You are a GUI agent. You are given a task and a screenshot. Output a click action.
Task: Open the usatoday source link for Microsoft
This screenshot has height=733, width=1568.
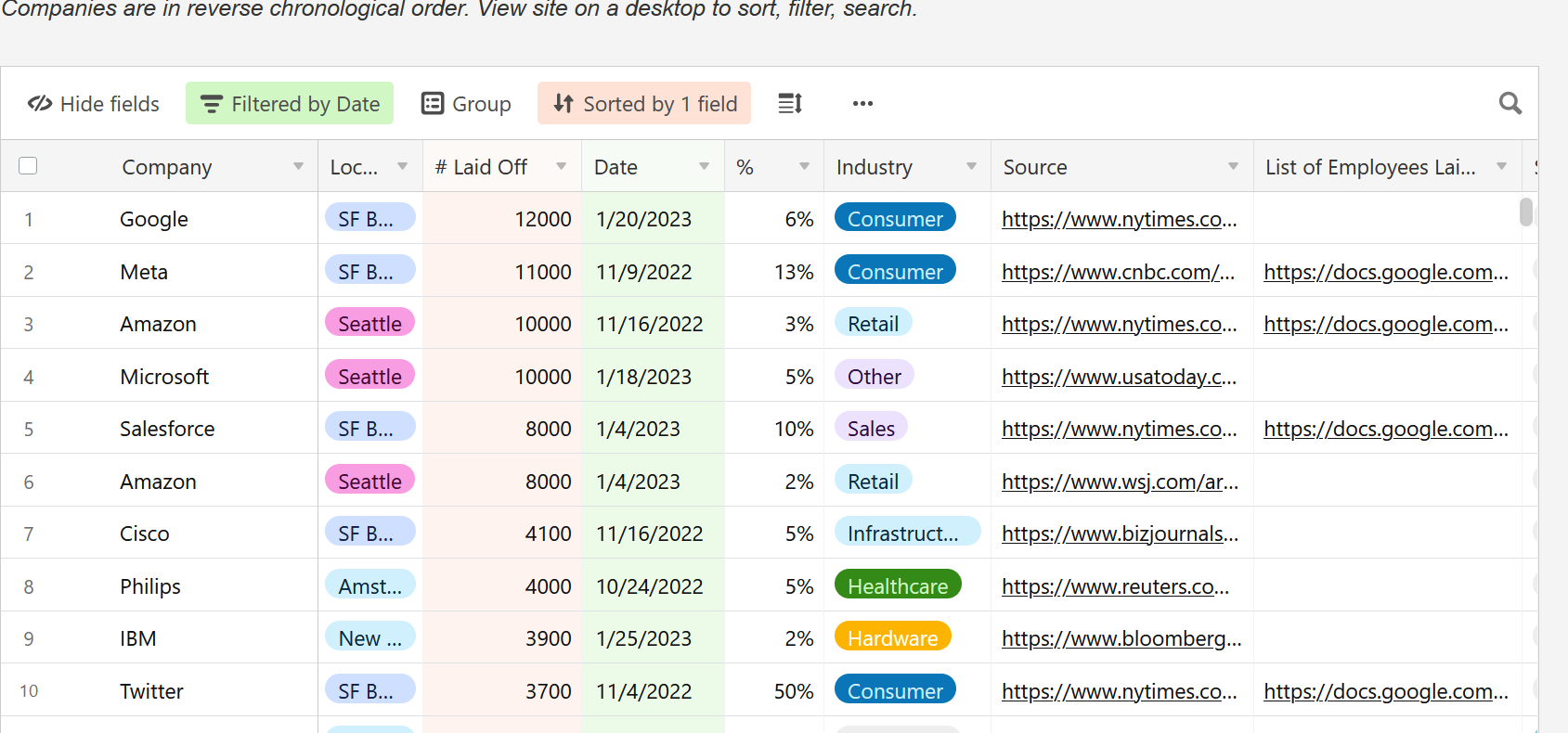1120,377
